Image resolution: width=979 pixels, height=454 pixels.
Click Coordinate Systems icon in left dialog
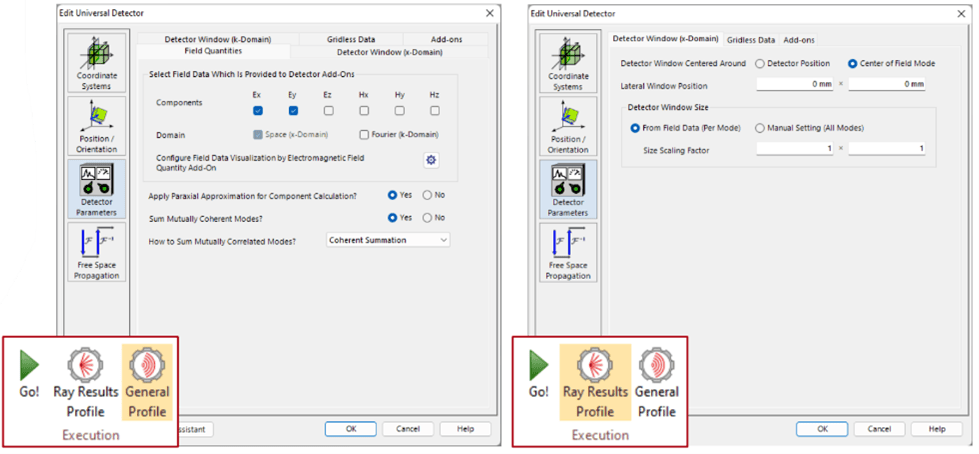[x=96, y=62]
